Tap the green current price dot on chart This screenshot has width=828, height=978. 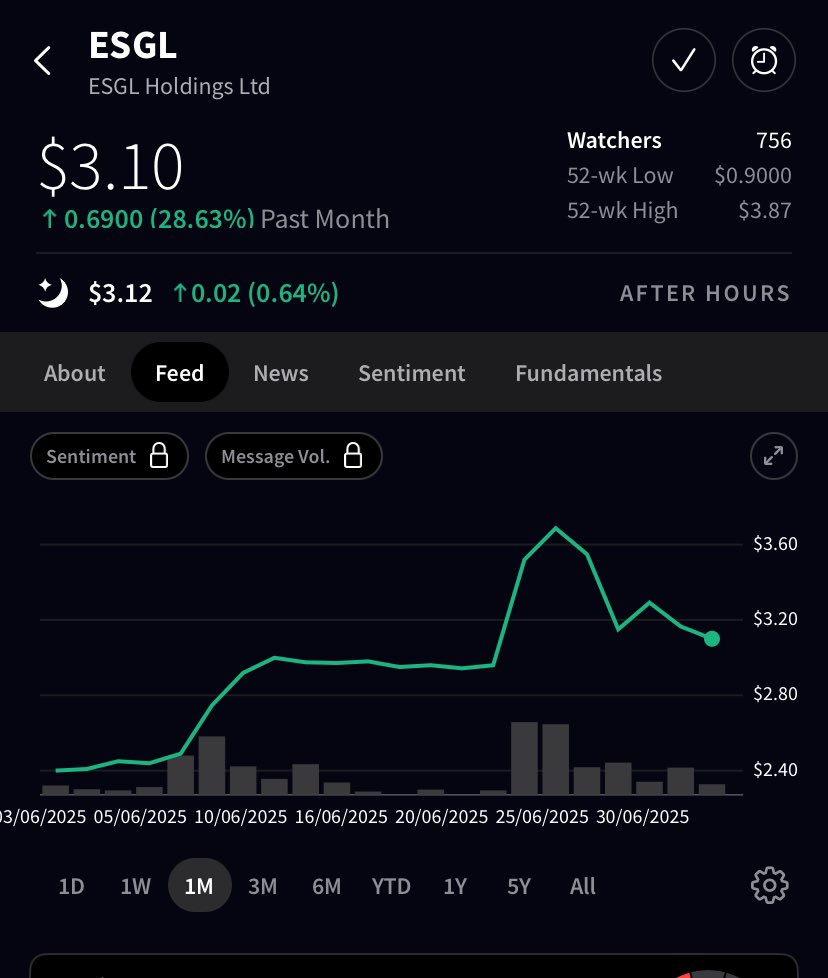click(x=711, y=639)
